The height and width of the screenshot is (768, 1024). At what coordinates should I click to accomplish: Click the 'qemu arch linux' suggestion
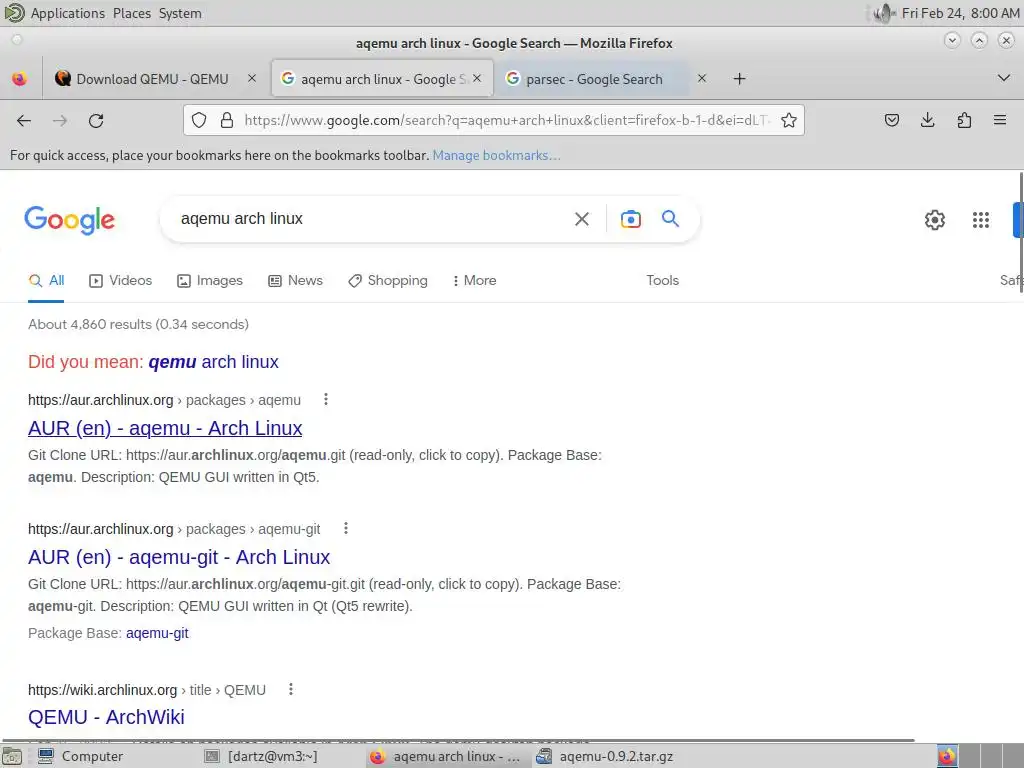214,362
